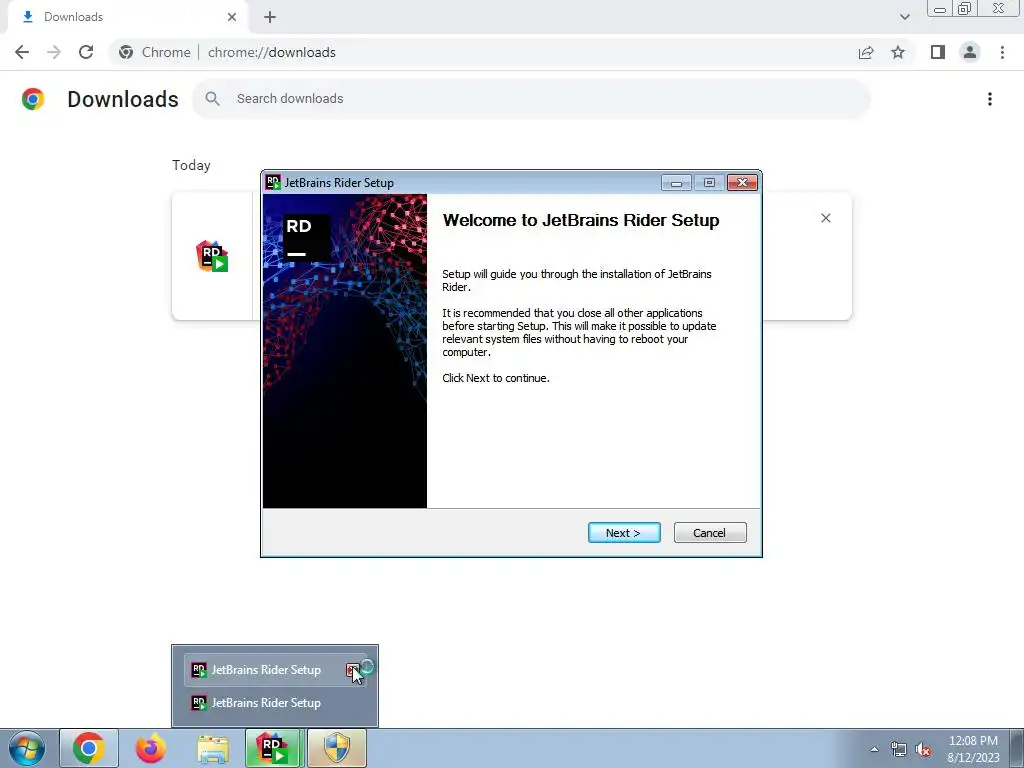Close the first Rider Setup window from taskbar list
Screen dimensions: 1024x768
coord(353,670)
